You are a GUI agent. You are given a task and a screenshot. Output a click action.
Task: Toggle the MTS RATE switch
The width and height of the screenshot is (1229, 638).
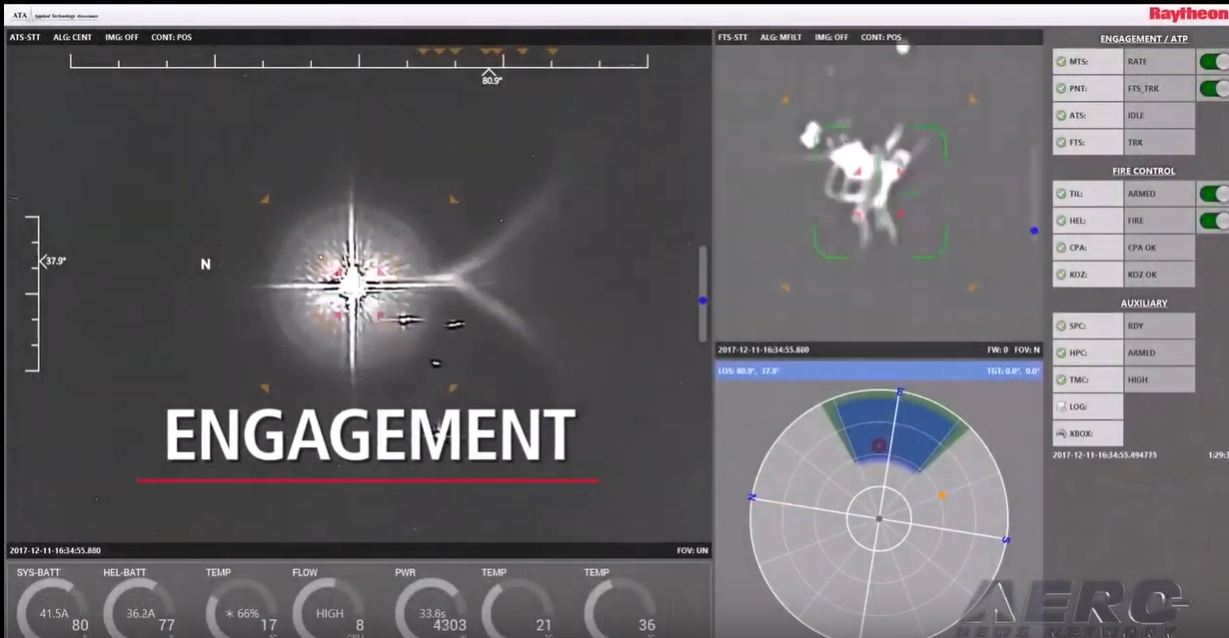pos(1214,62)
